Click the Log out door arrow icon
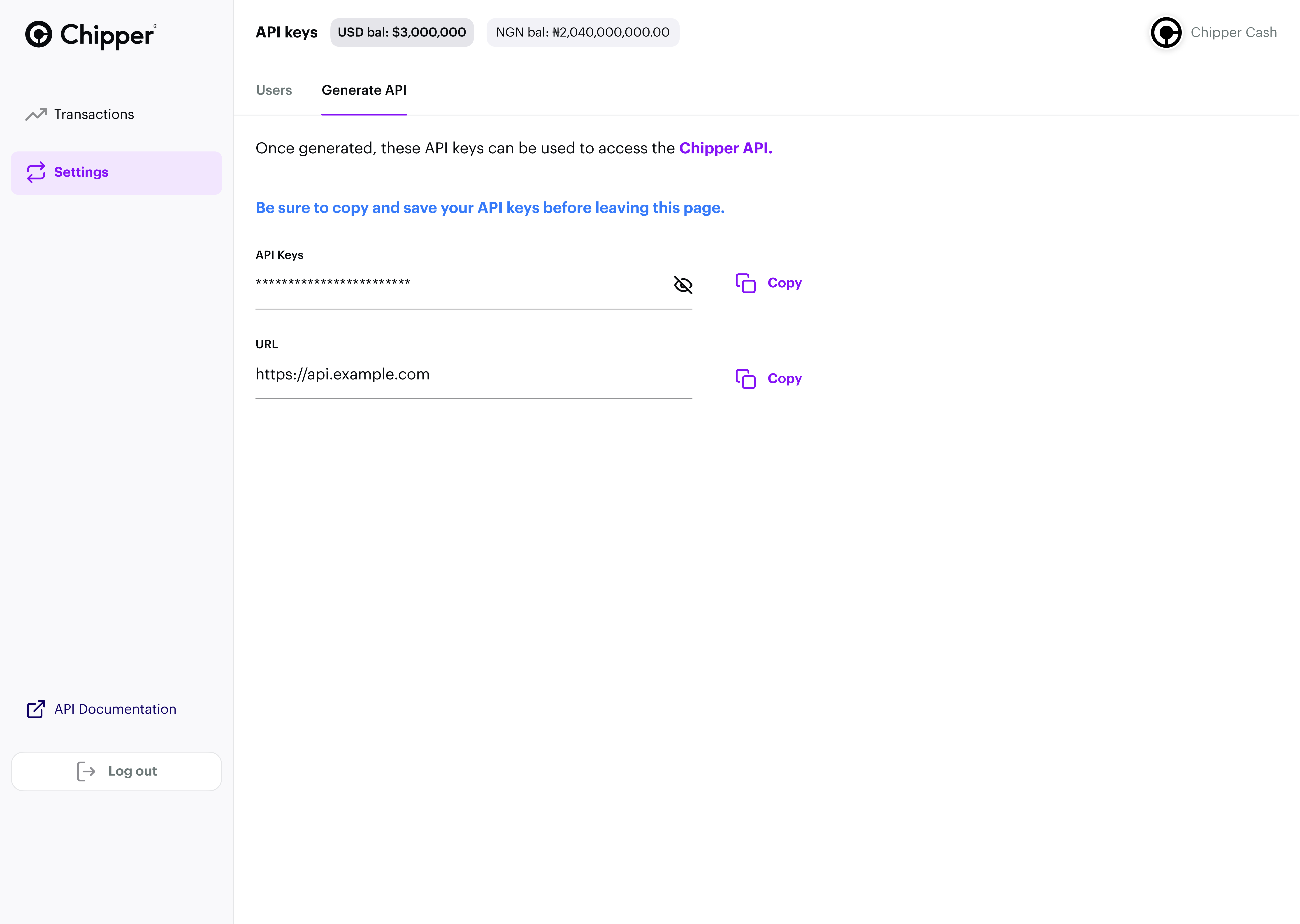 pyautogui.click(x=86, y=772)
